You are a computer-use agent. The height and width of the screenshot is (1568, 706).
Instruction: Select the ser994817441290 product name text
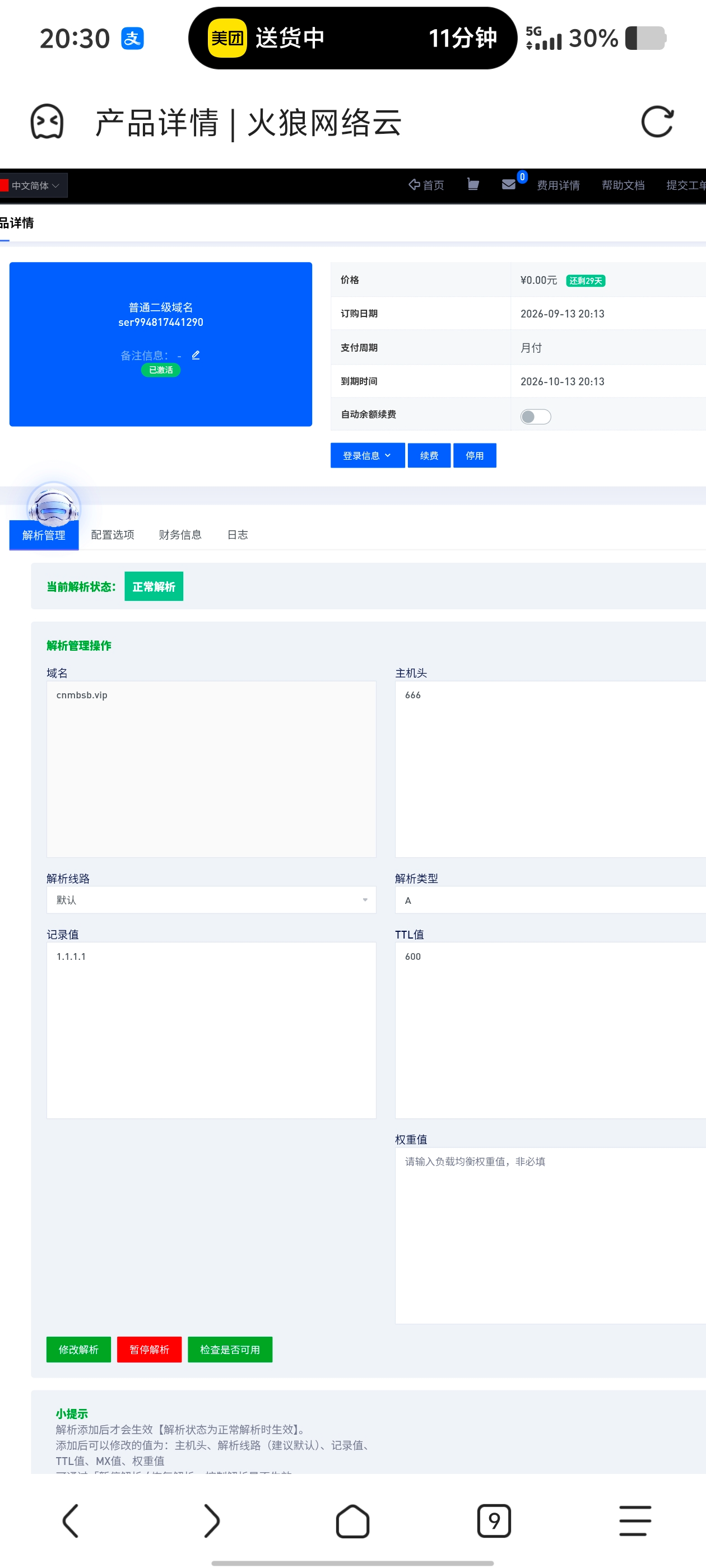(161, 322)
